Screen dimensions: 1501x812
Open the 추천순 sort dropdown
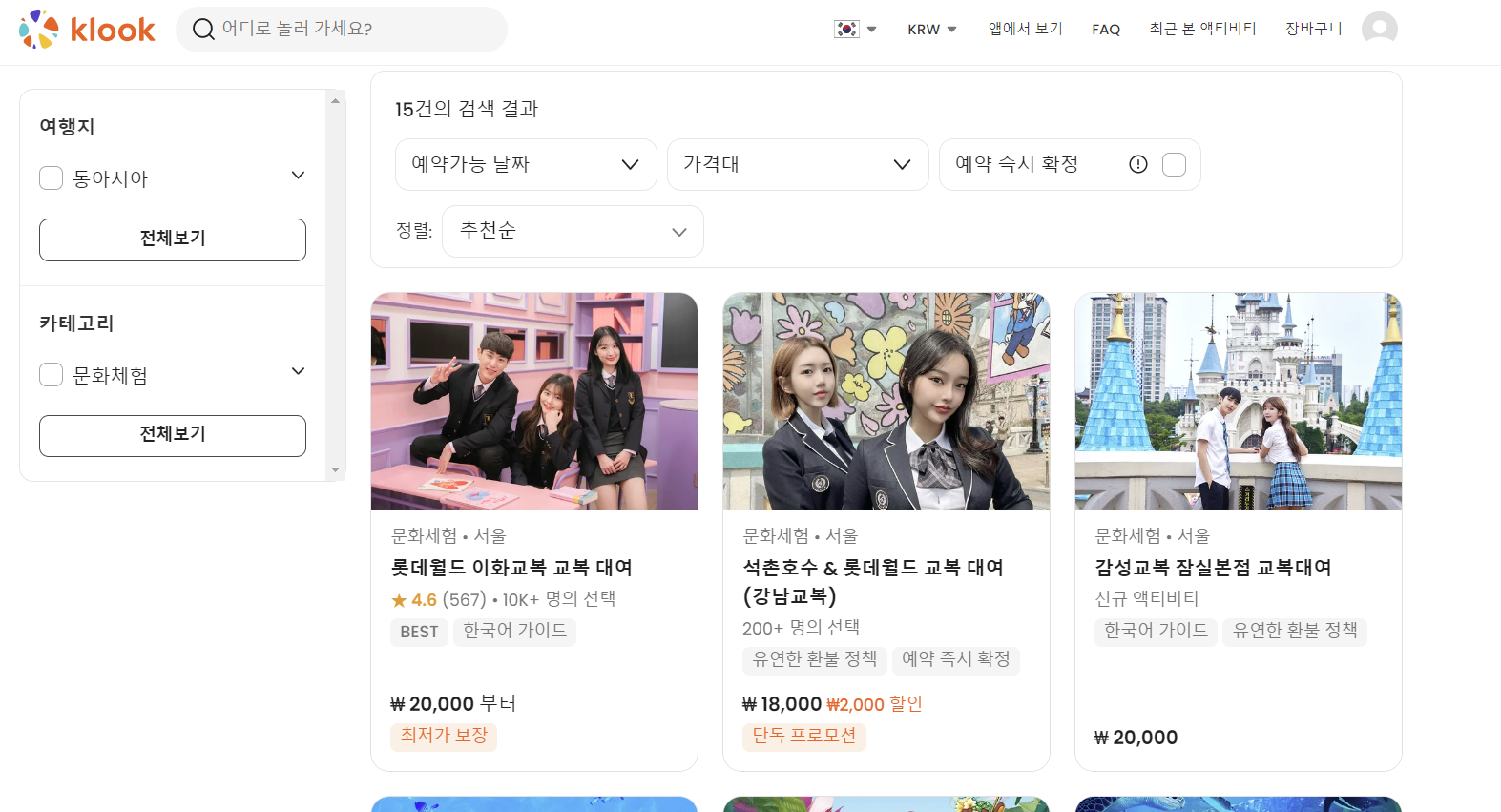click(573, 231)
